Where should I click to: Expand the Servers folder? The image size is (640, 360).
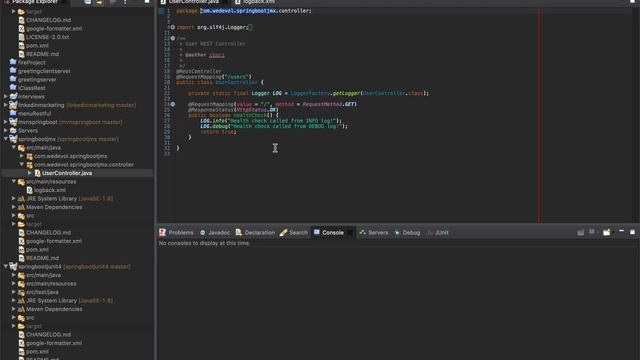click(6, 131)
